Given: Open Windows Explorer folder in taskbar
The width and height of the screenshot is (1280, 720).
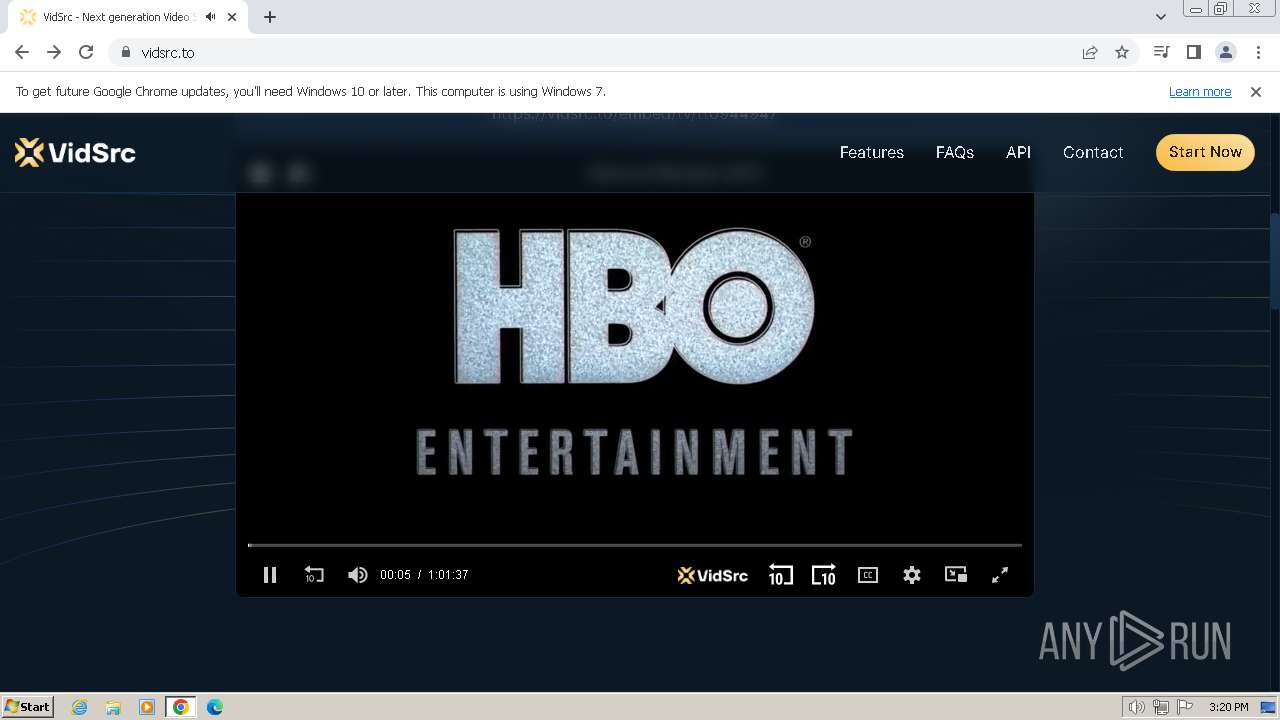Looking at the screenshot, I should (113, 707).
